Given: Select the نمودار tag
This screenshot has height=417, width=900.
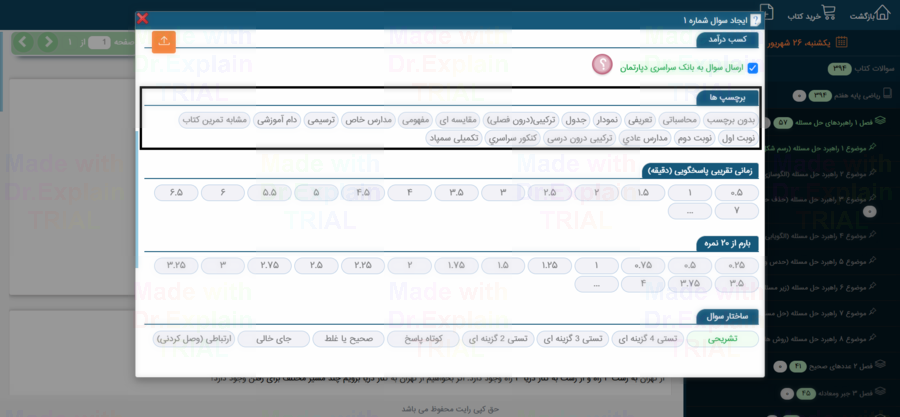Looking at the screenshot, I should tap(606, 120).
